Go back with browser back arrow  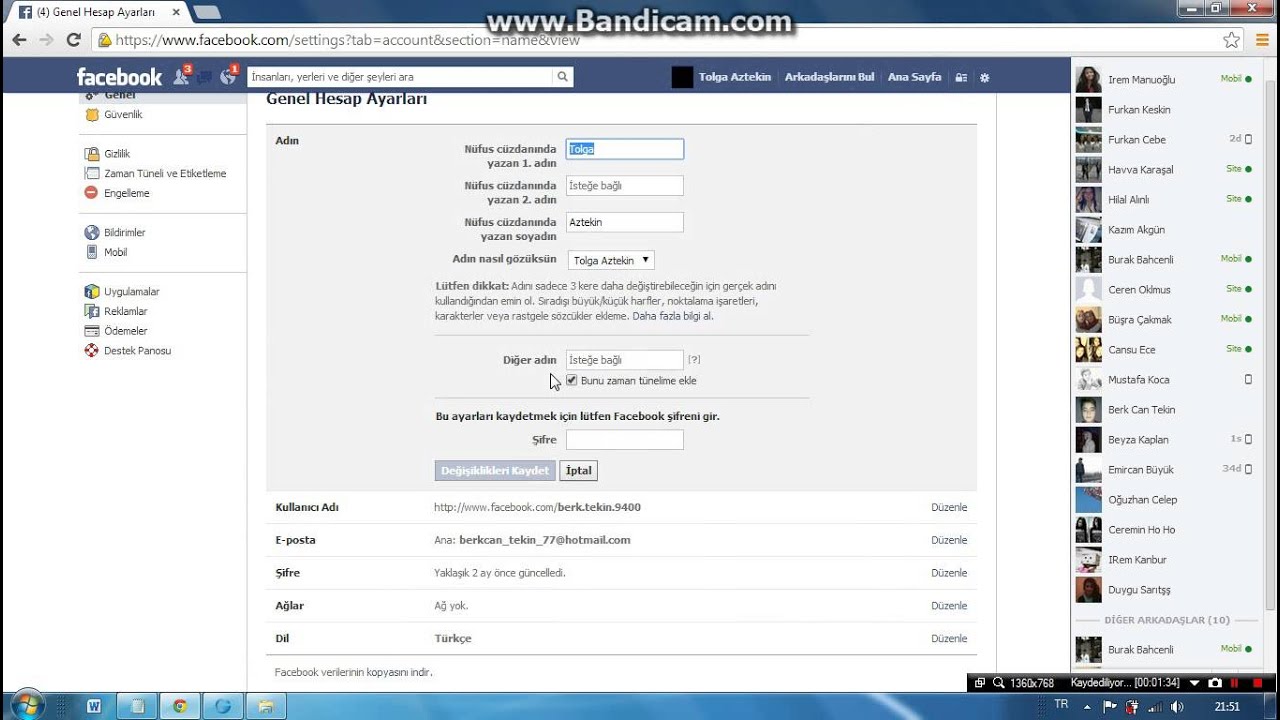click(19, 40)
